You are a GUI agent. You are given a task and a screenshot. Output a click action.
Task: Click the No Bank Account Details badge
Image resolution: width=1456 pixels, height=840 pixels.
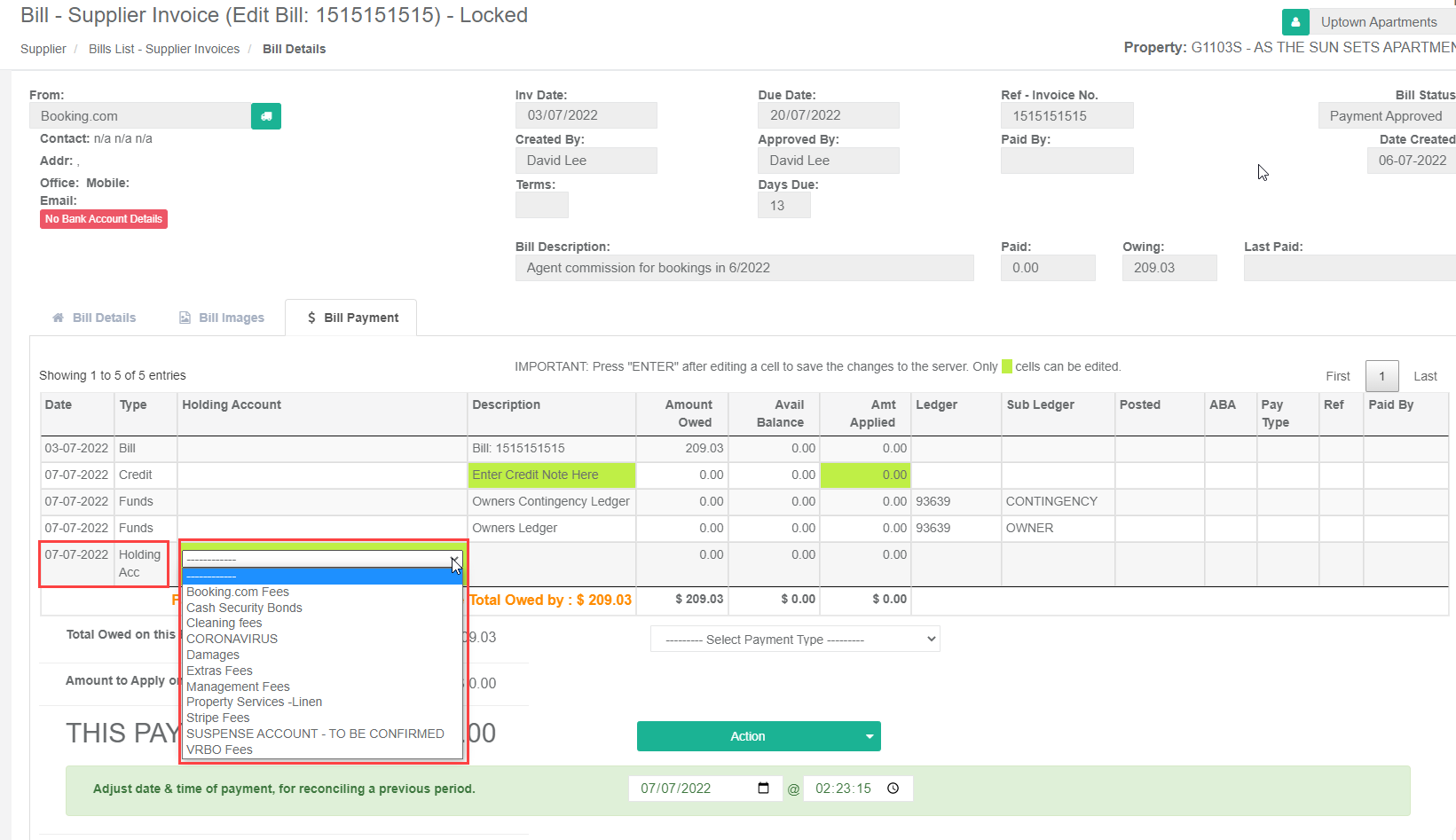(104, 219)
